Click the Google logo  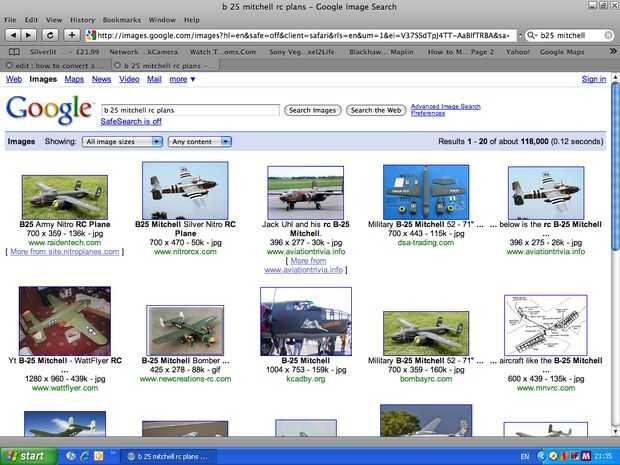pos(49,110)
